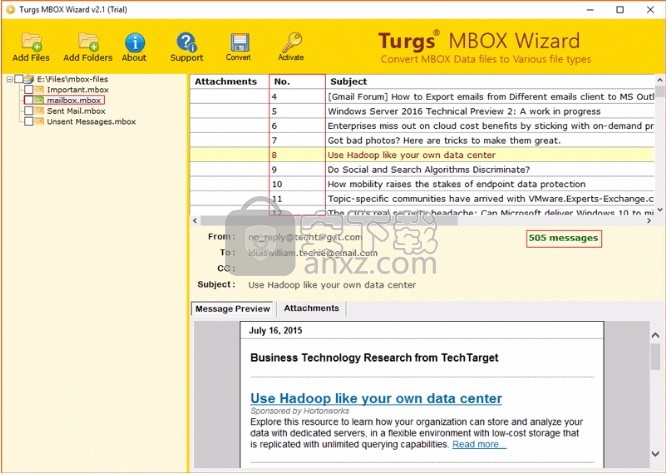Click the mailbox.mbox file icon

point(39,100)
